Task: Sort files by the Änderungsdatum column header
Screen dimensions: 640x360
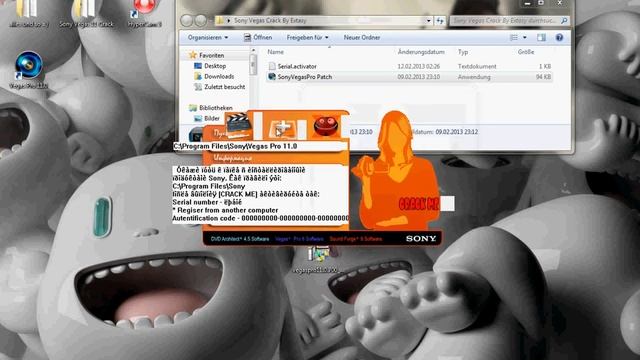Action: click(421, 52)
